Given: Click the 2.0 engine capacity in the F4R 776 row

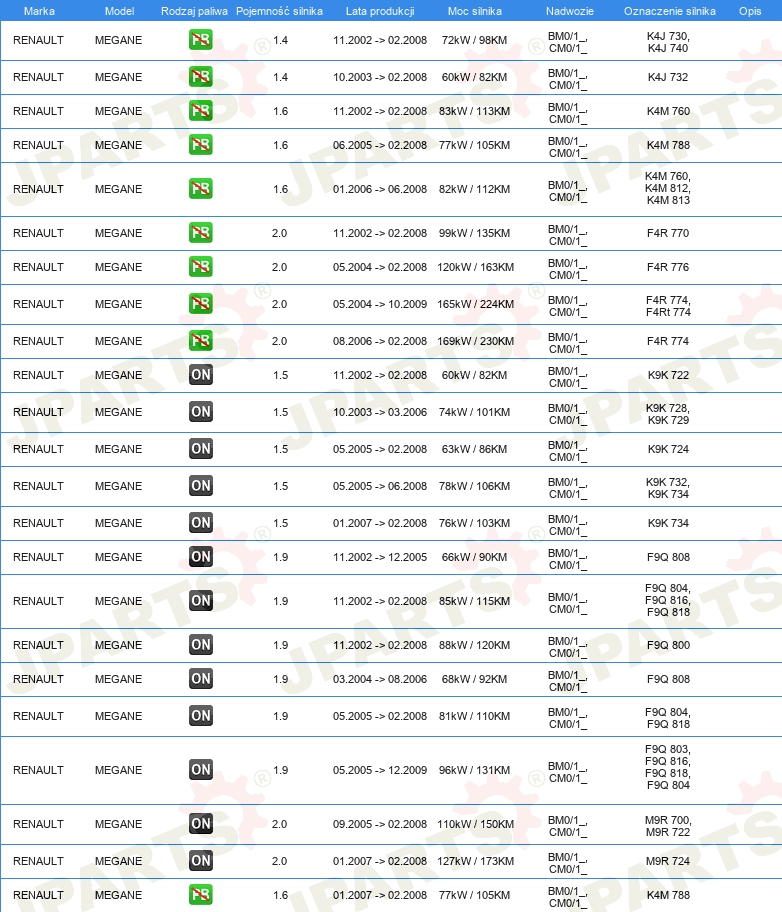Looking at the screenshot, I should (x=280, y=267).
